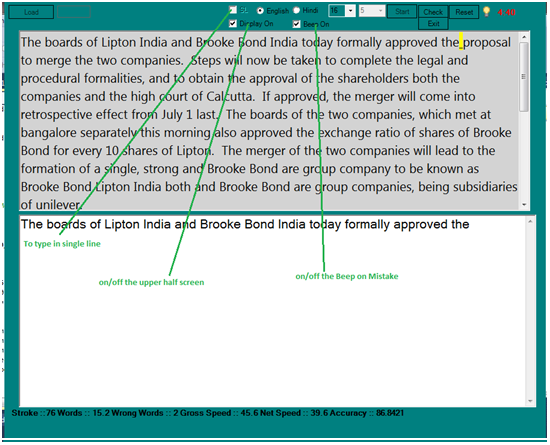Click inside the lower typing text area
The image size is (550, 445).
click(x=273, y=311)
